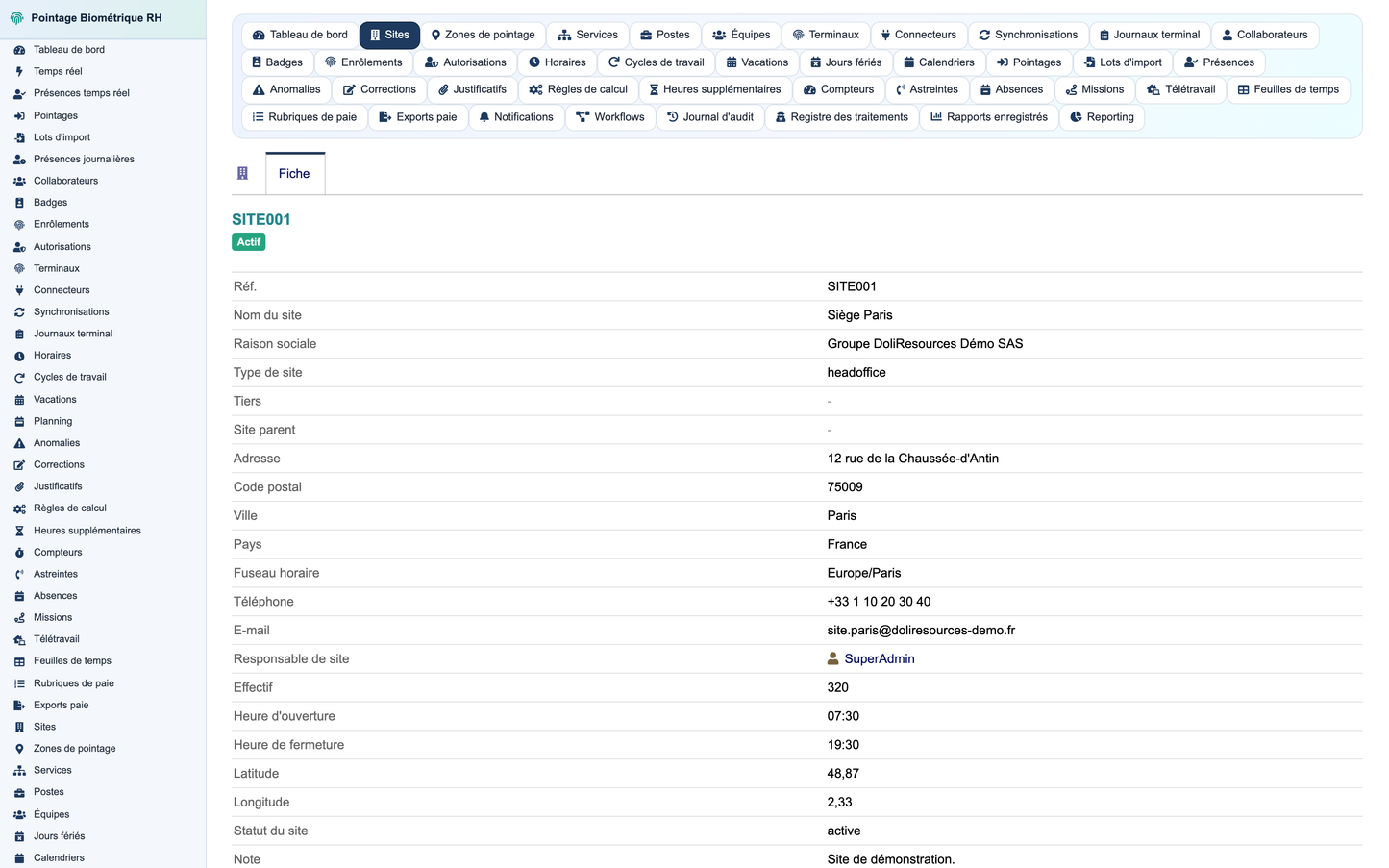The width and height of the screenshot is (1389, 868).
Task: Select Présences journalières in sidebar
Action: (x=84, y=160)
